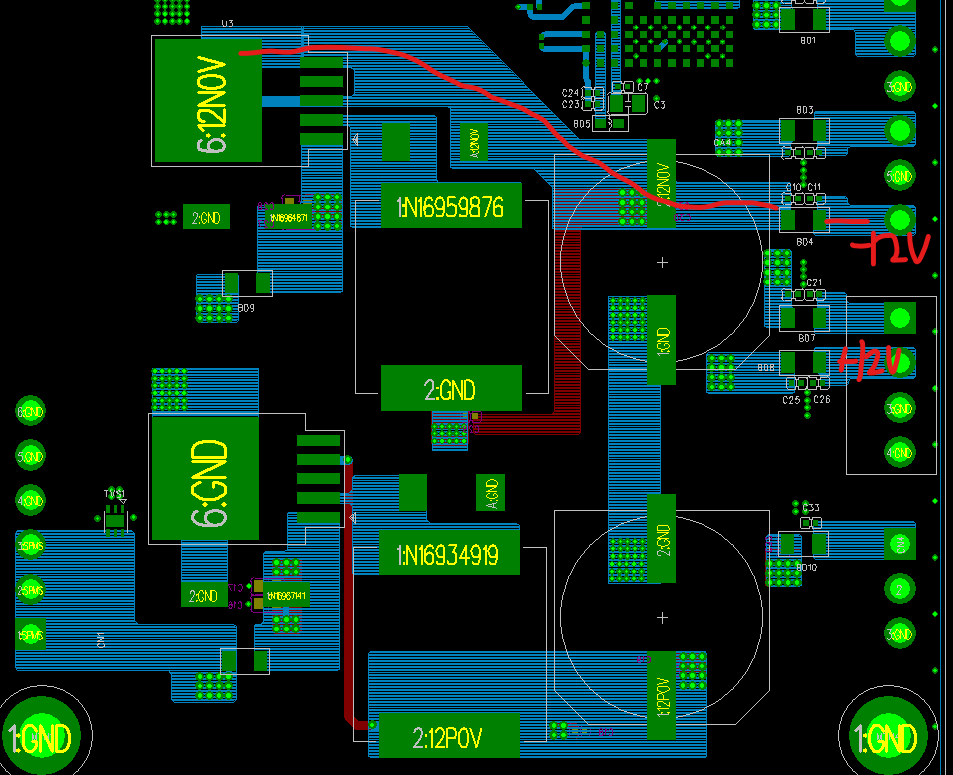Select the small 2:GND pad beside N16964871

pyautogui.click(x=206, y=217)
